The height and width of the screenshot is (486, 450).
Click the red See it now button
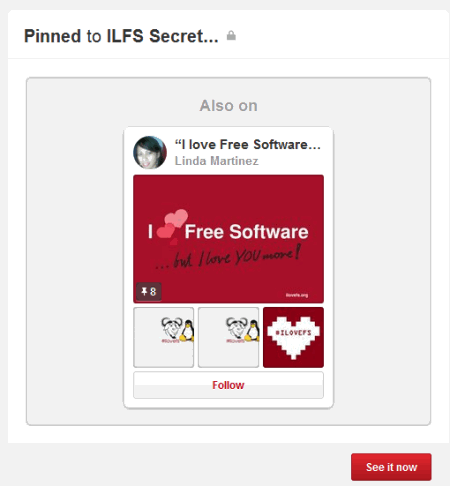tap(391, 467)
